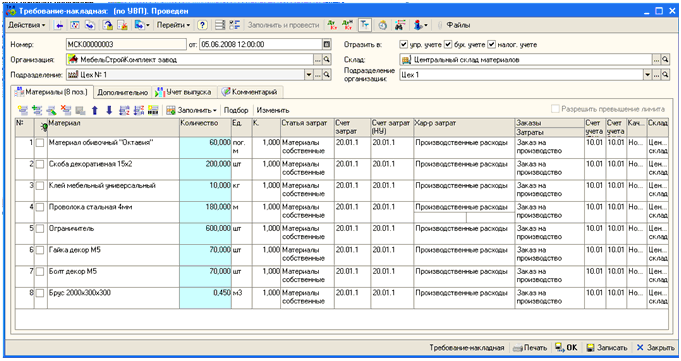Click the blue left-arrow icon in main toolbar
681x361 pixels.
point(59,25)
